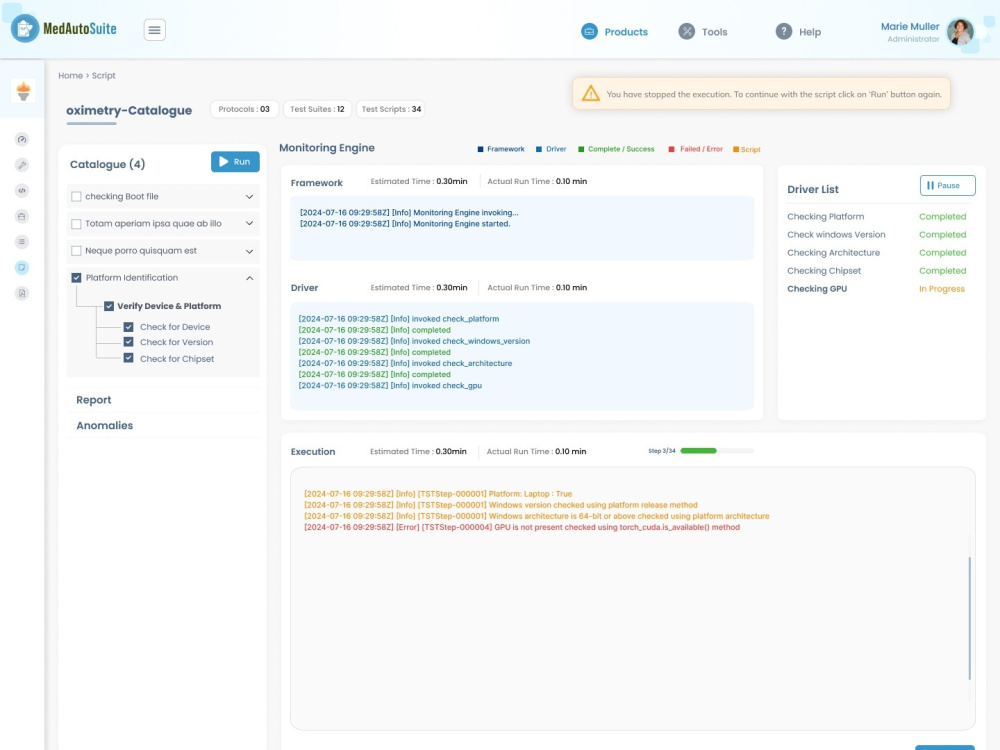Click Marie Muller's avatar photo
This screenshot has height=750, width=1000.
click(x=960, y=31)
